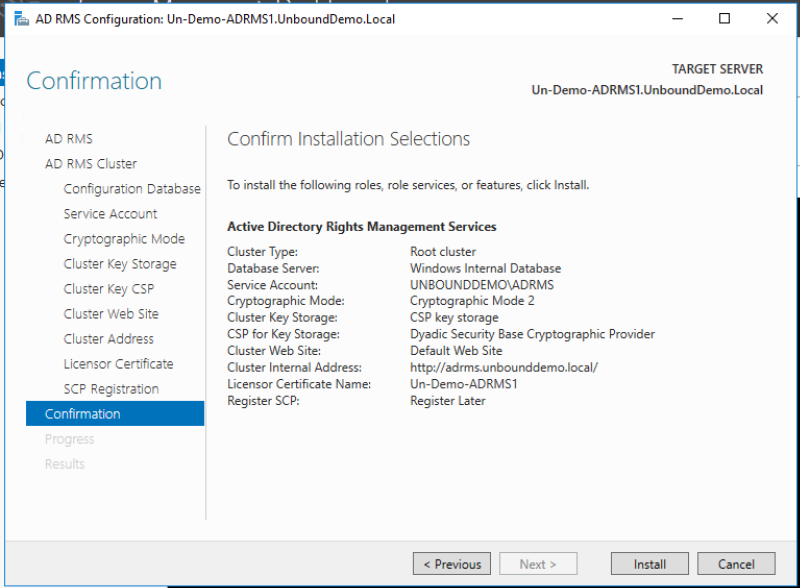
Task: Click the disabled Progress step
Action: 69,439
